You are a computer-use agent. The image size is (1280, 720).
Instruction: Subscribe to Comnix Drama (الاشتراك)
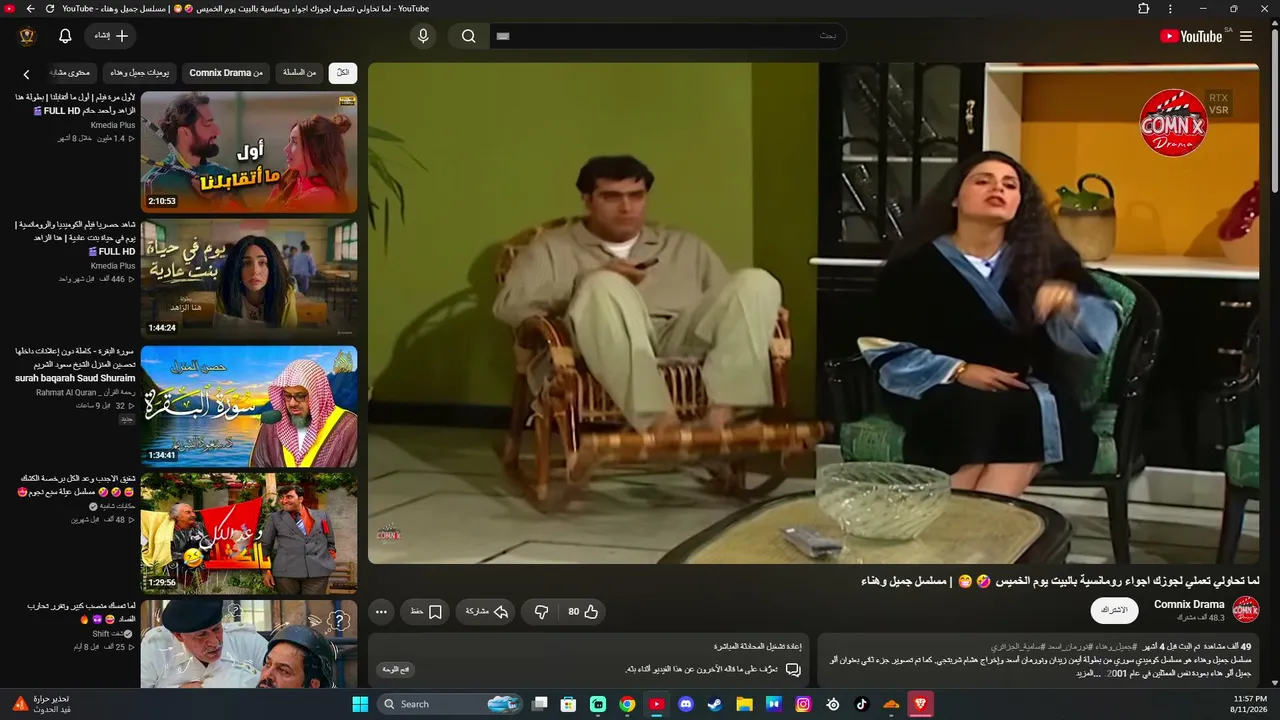tap(1114, 610)
